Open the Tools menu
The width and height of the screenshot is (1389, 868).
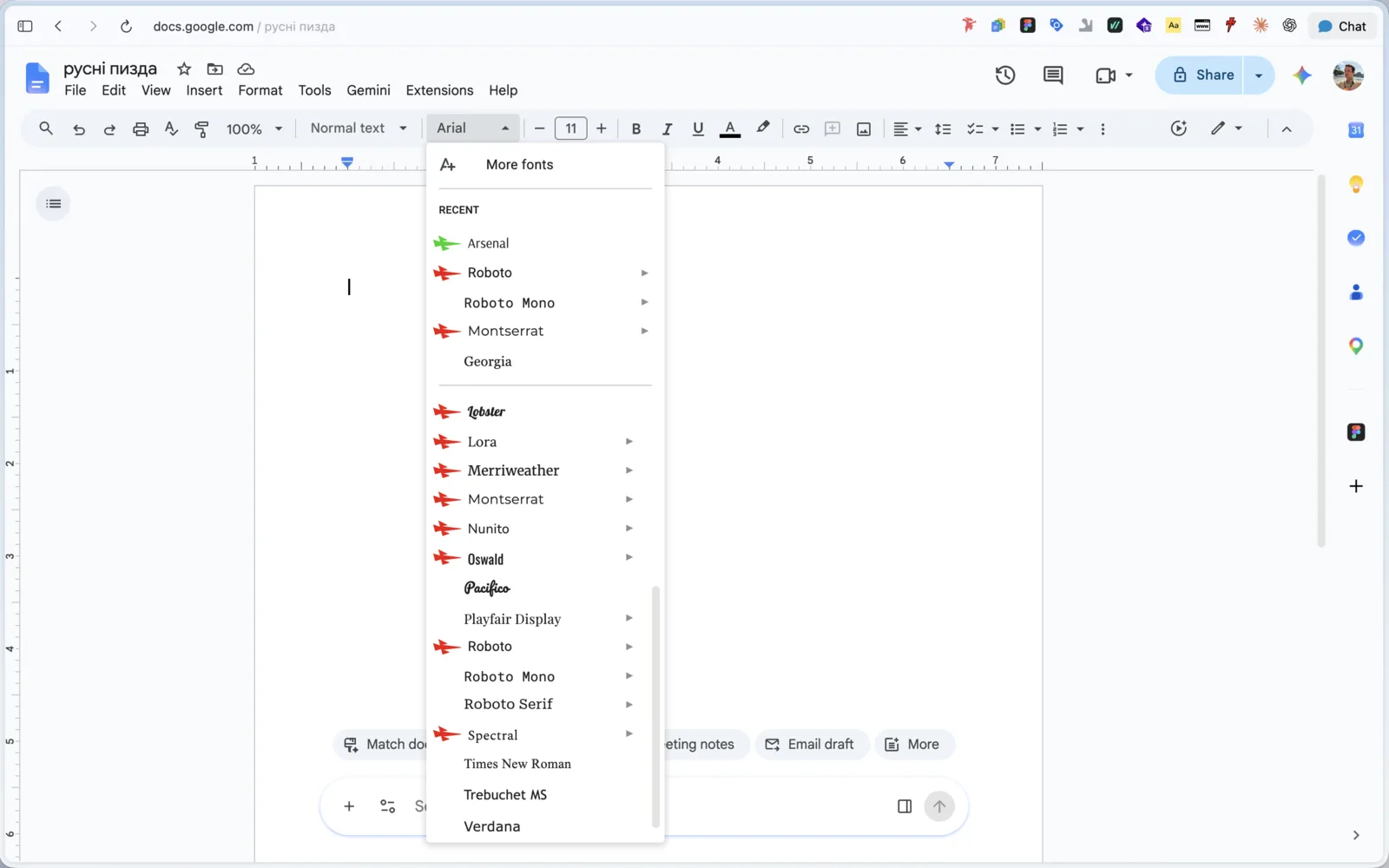tap(314, 90)
